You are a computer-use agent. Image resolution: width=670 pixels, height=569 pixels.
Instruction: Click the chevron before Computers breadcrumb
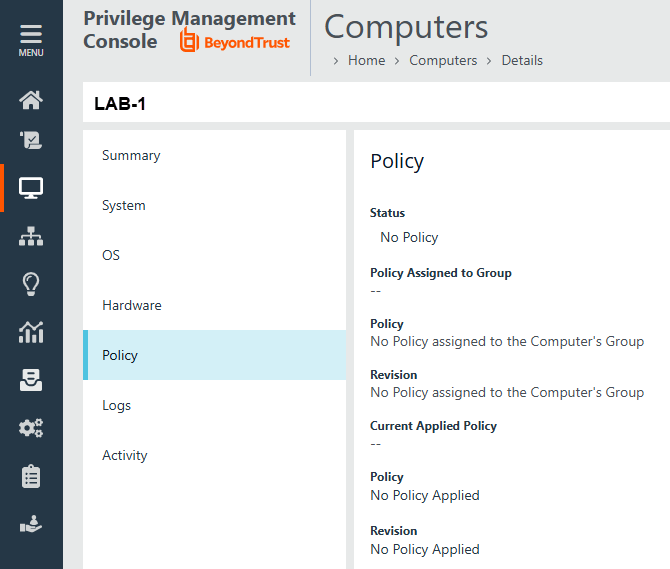[x=397, y=61]
